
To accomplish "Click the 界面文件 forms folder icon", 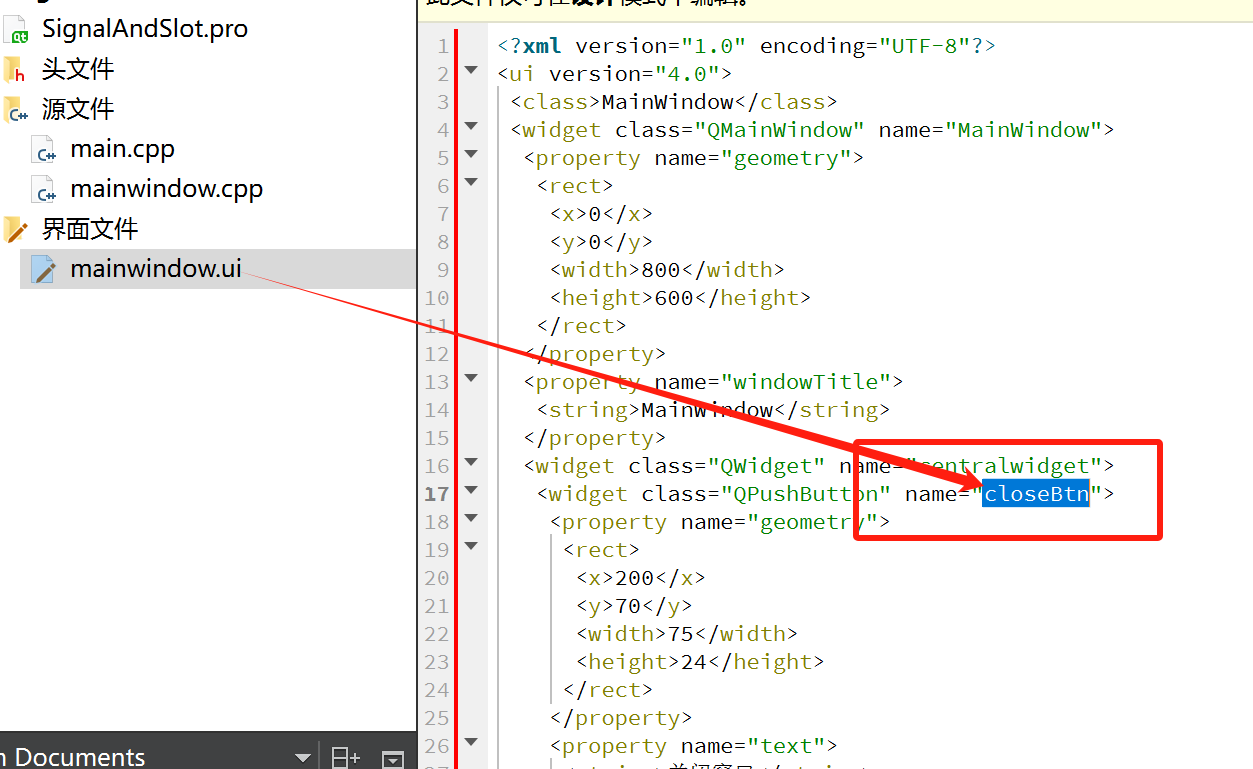I will (x=15, y=230).
